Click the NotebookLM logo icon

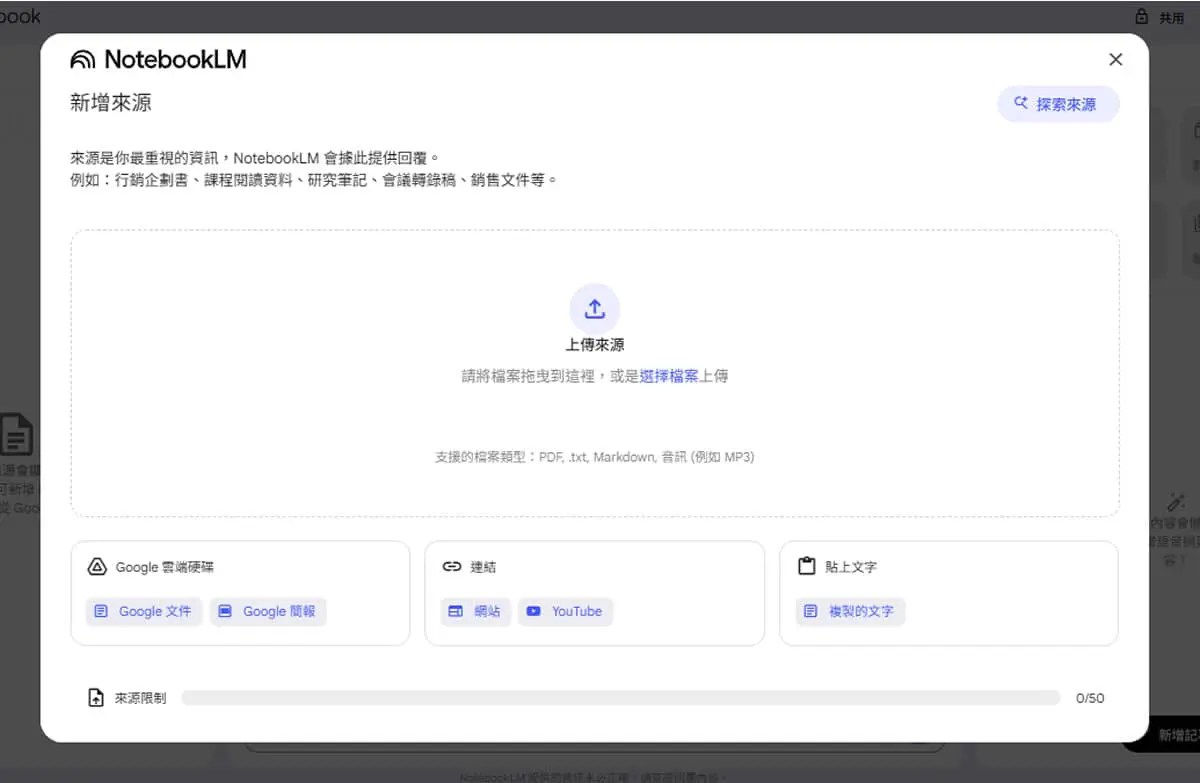click(83, 60)
